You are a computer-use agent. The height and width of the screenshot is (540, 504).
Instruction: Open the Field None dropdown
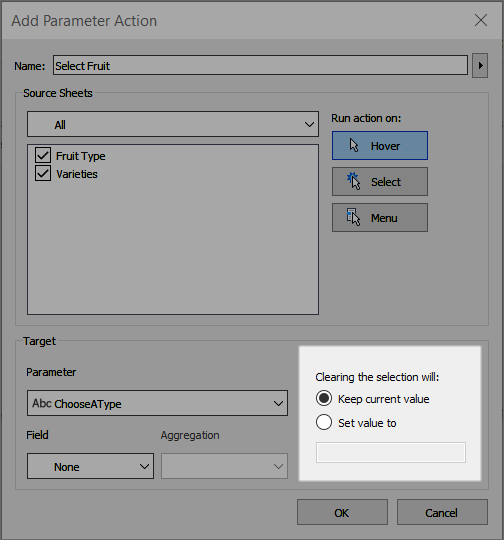[91, 466]
